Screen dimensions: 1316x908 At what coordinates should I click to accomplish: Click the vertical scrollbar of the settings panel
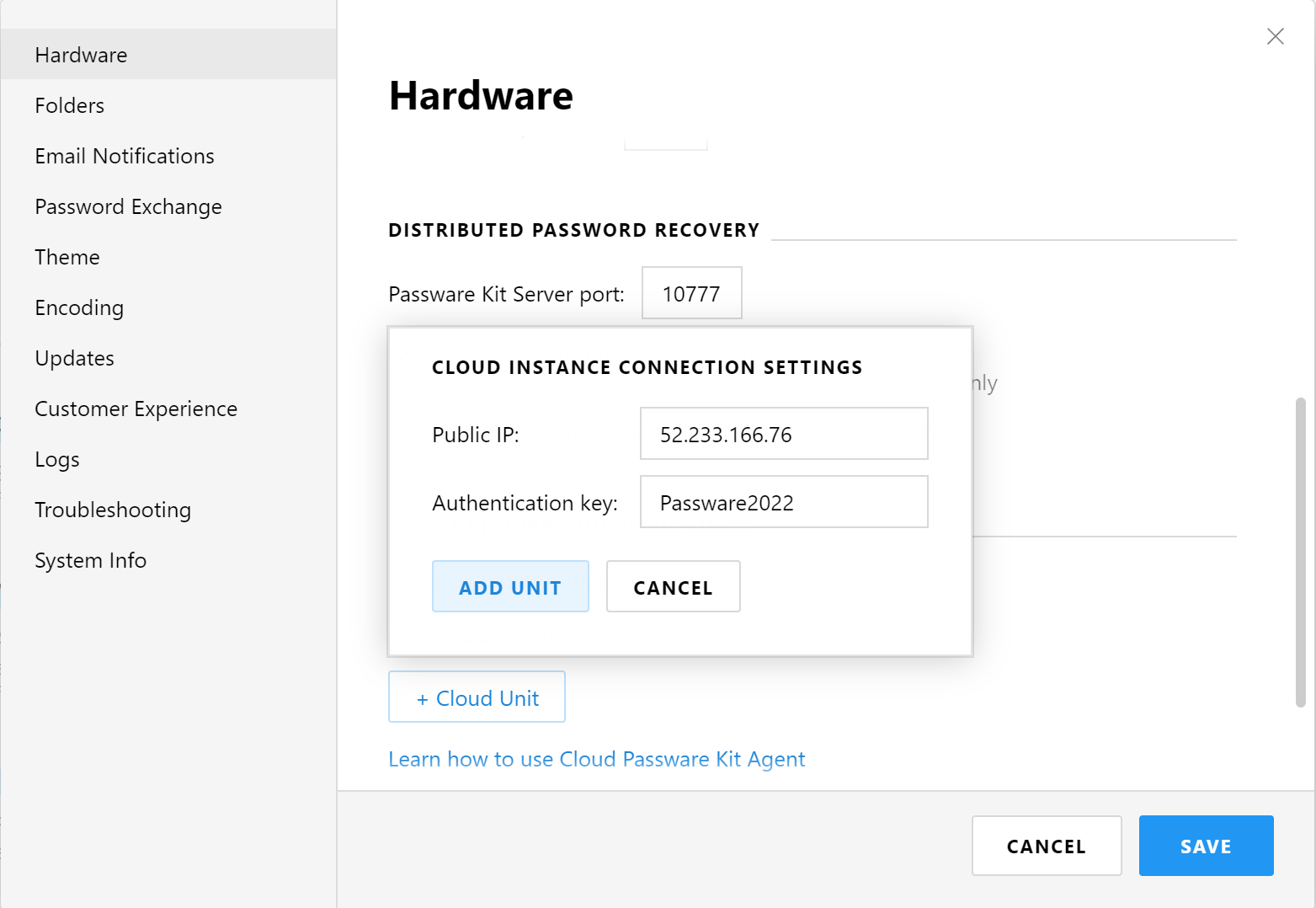click(x=1300, y=553)
